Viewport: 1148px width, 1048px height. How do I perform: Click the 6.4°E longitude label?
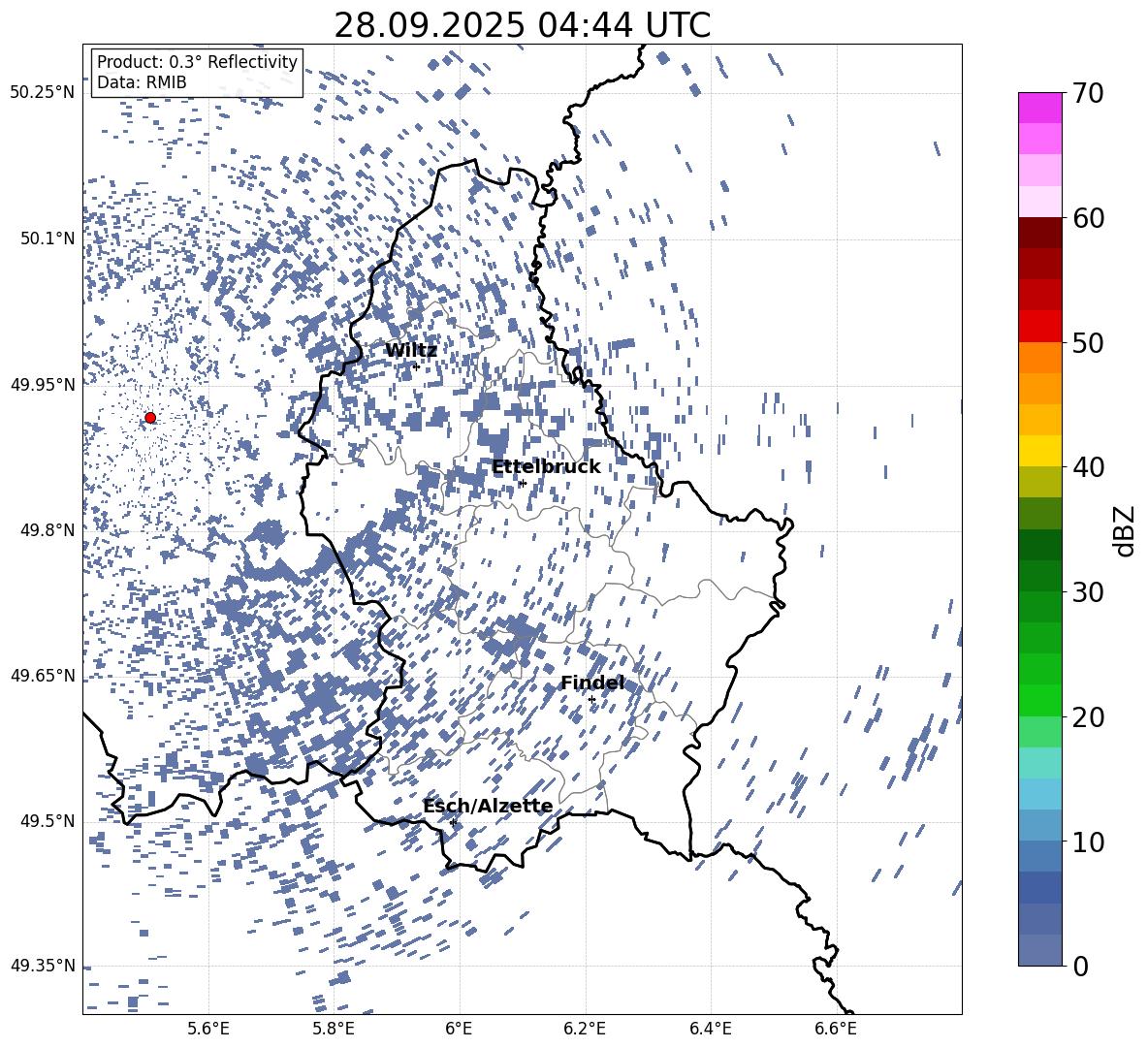[710, 1029]
